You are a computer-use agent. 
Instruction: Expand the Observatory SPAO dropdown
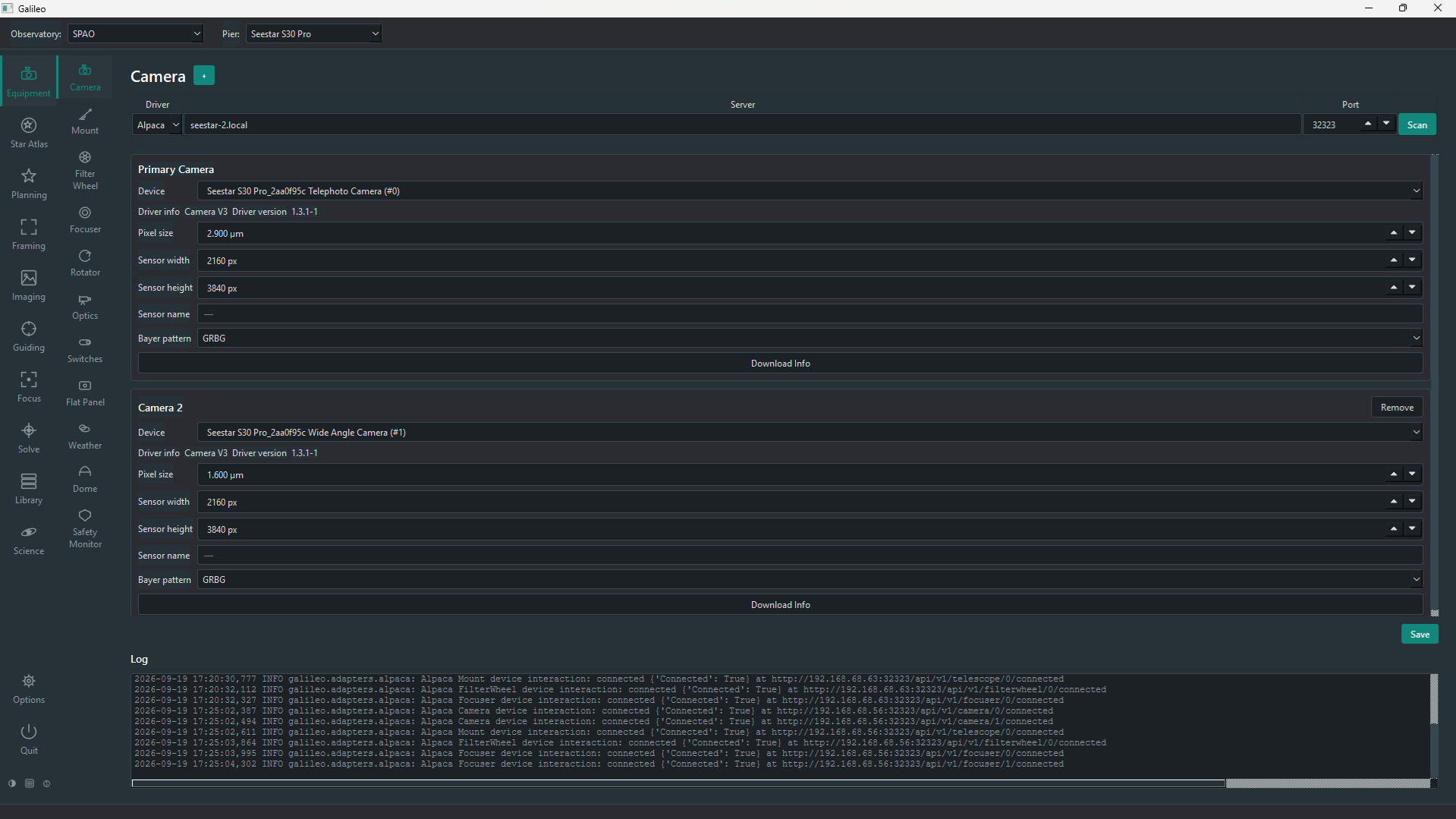point(136,33)
